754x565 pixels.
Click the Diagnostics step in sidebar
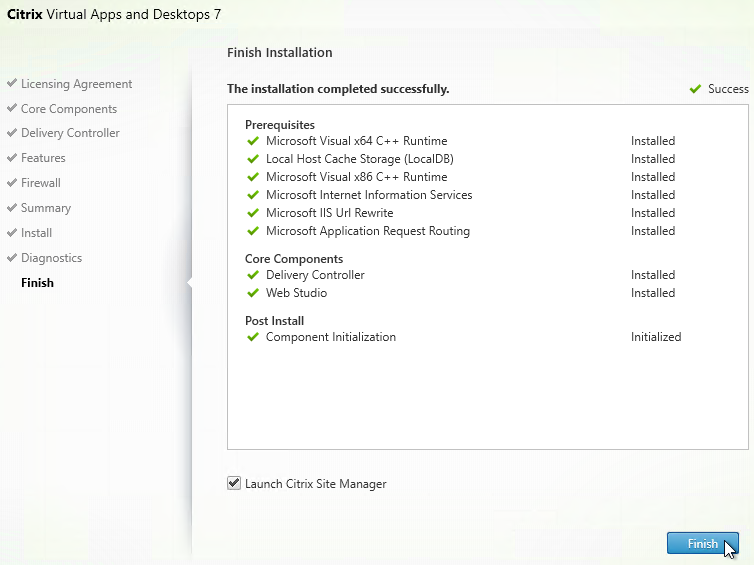[51, 258]
